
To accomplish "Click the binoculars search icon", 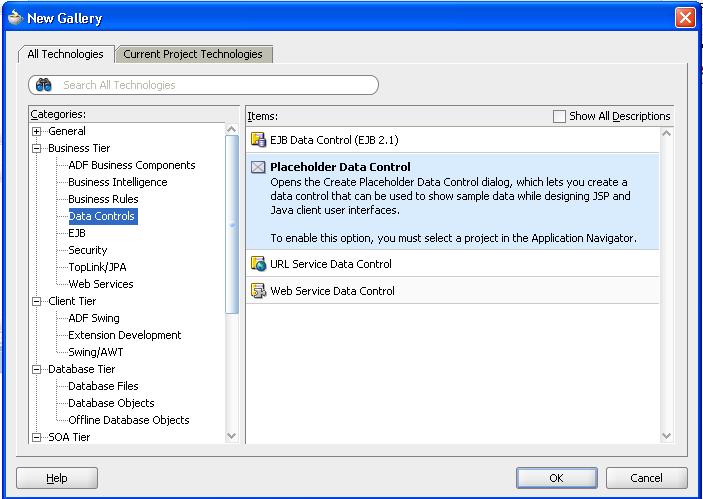I will pos(43,85).
